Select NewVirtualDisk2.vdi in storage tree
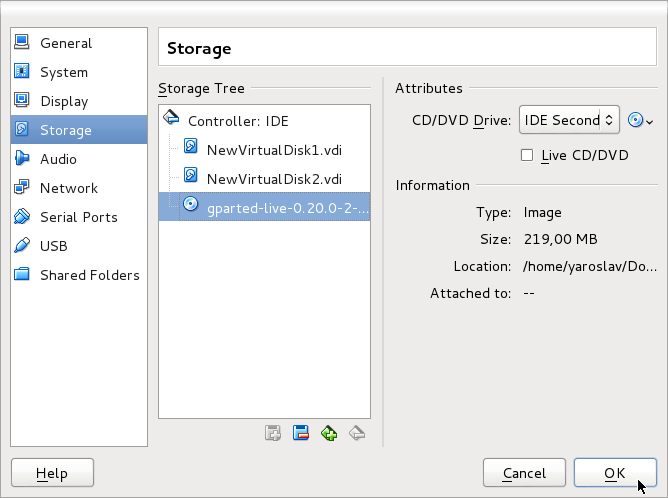This screenshot has width=668, height=498. tap(274, 178)
